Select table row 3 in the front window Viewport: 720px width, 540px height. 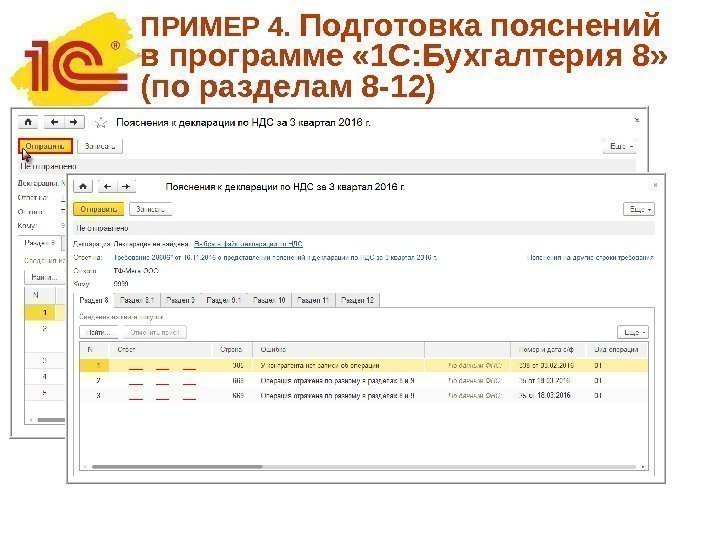click(364, 395)
